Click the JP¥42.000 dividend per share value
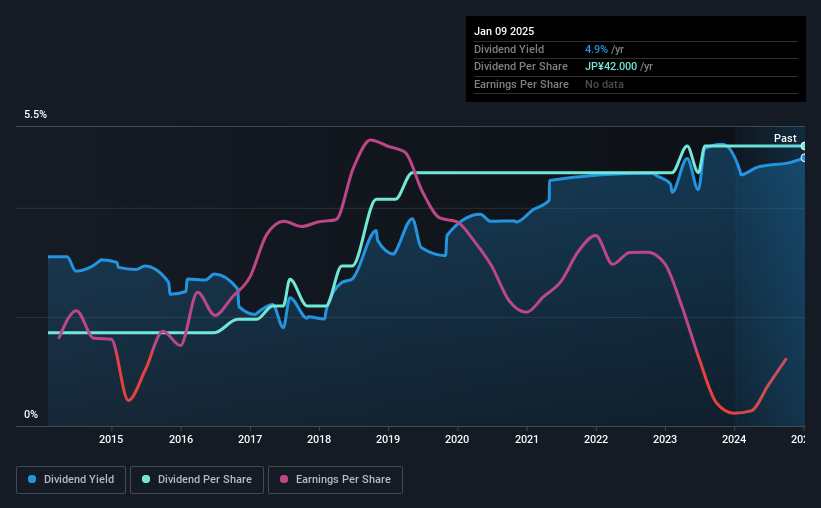The width and height of the screenshot is (821, 508). pyautogui.click(x=611, y=67)
